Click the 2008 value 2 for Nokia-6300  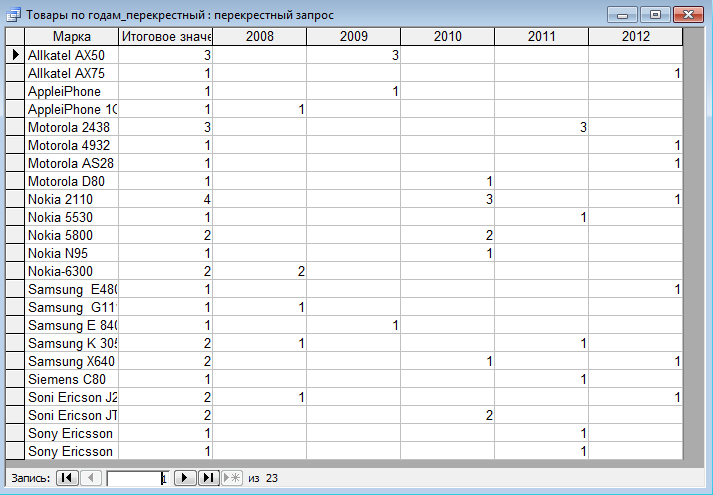[260, 271]
